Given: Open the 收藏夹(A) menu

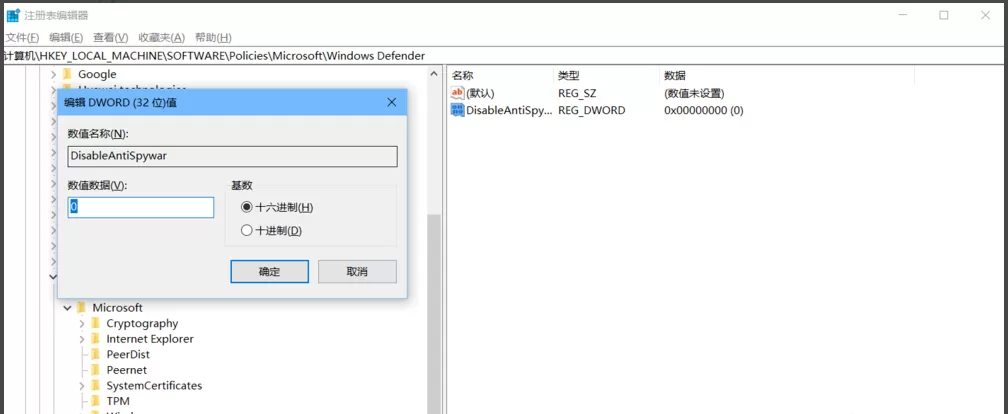Looking at the screenshot, I should (161, 38).
